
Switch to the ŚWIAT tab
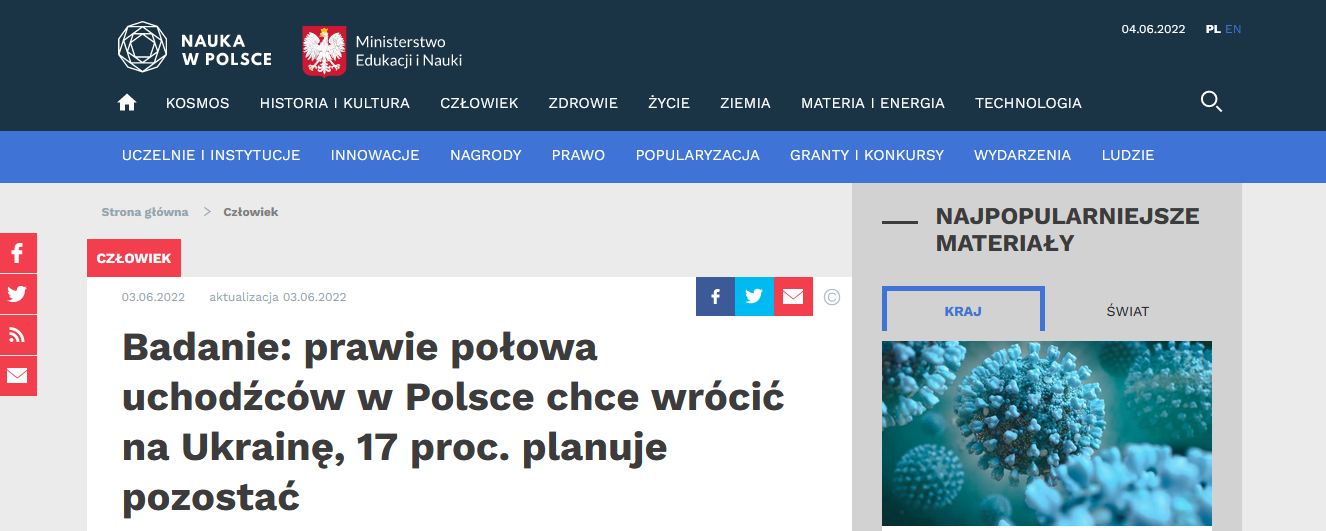1127,311
